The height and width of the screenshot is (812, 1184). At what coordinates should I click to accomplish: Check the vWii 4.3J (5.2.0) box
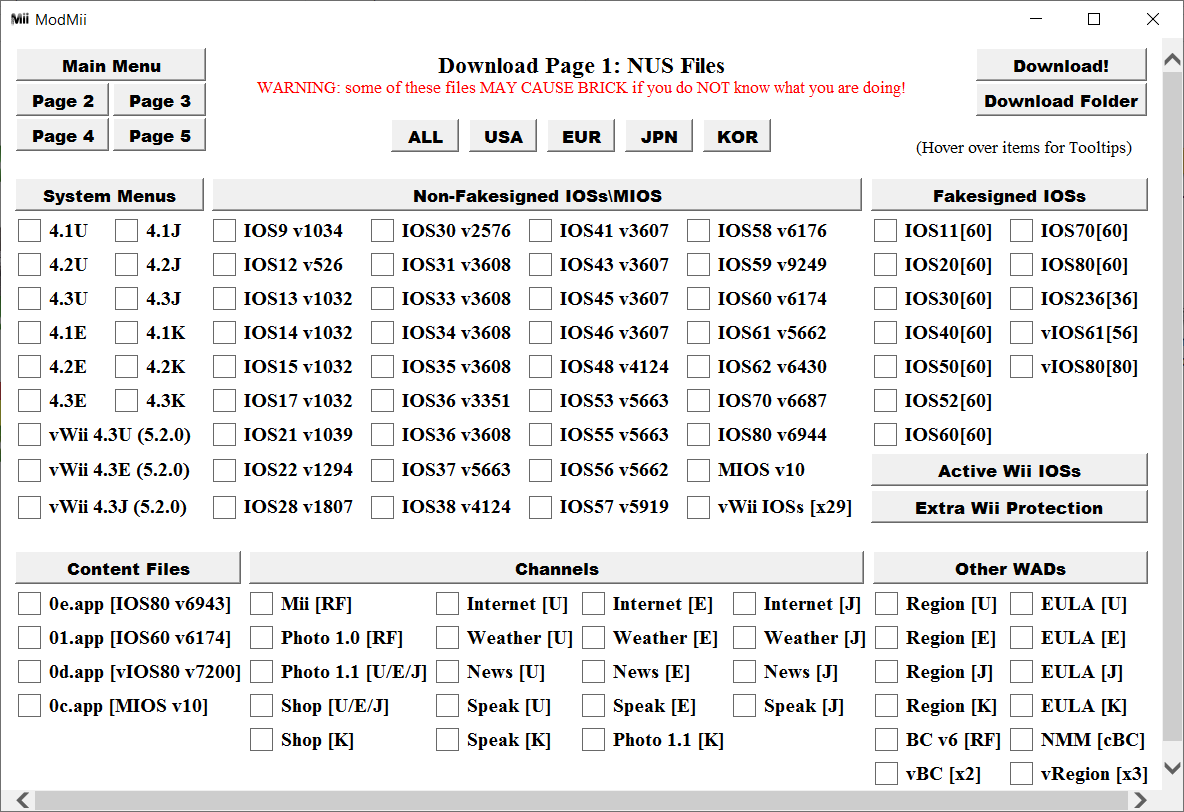(29, 506)
